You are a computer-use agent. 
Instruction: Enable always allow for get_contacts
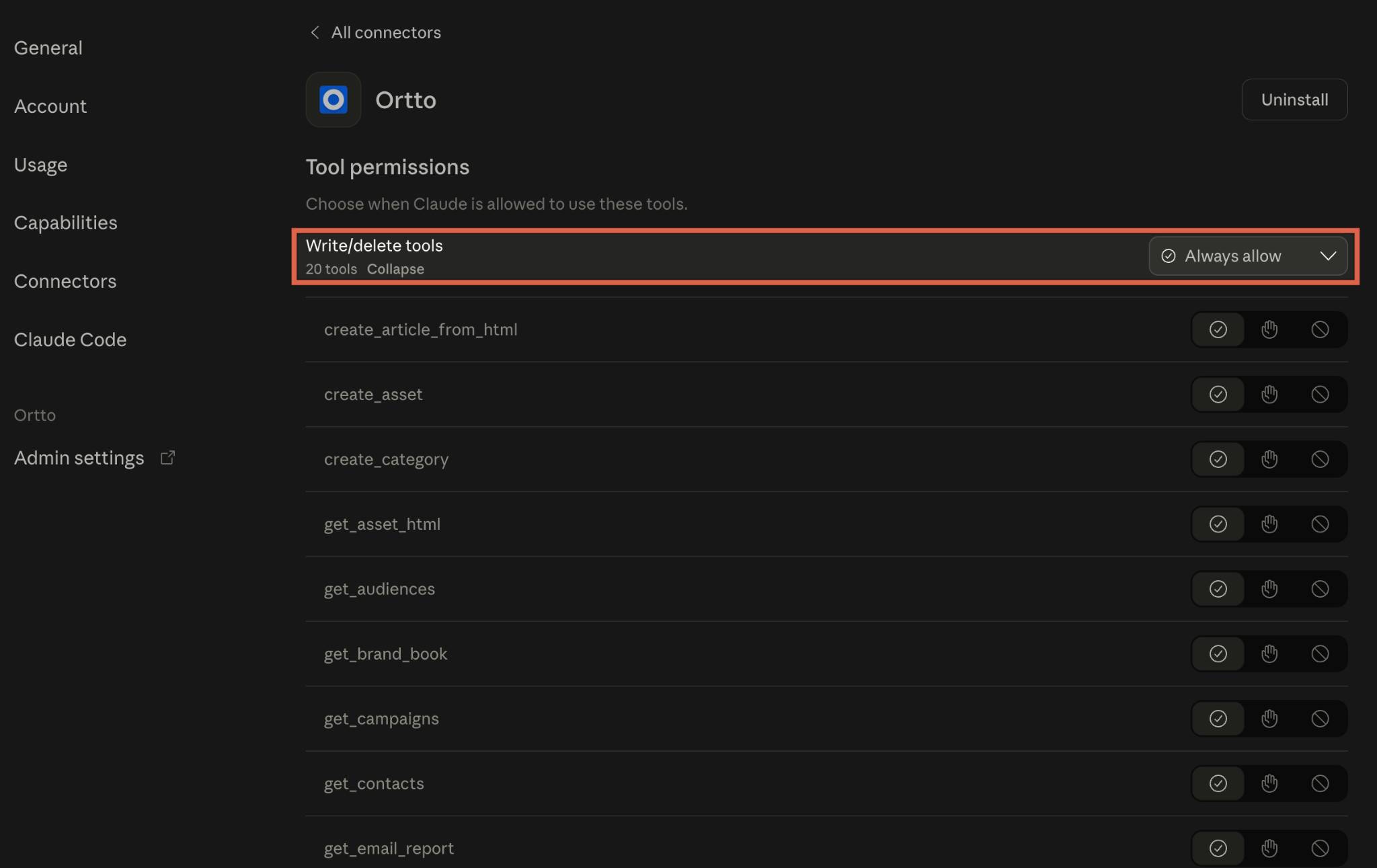(1218, 784)
